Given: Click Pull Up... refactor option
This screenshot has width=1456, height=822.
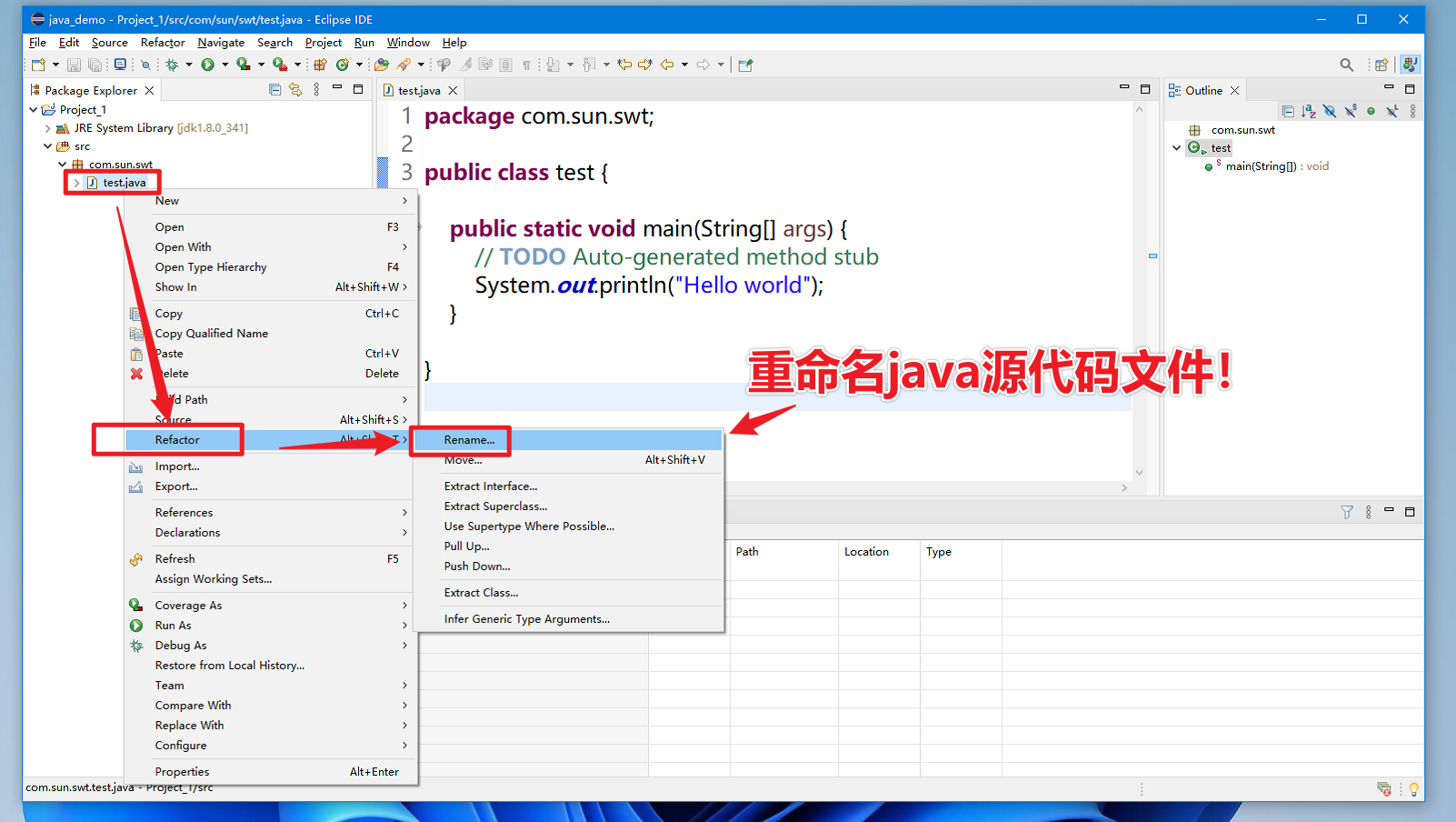Looking at the screenshot, I should (567, 546).
